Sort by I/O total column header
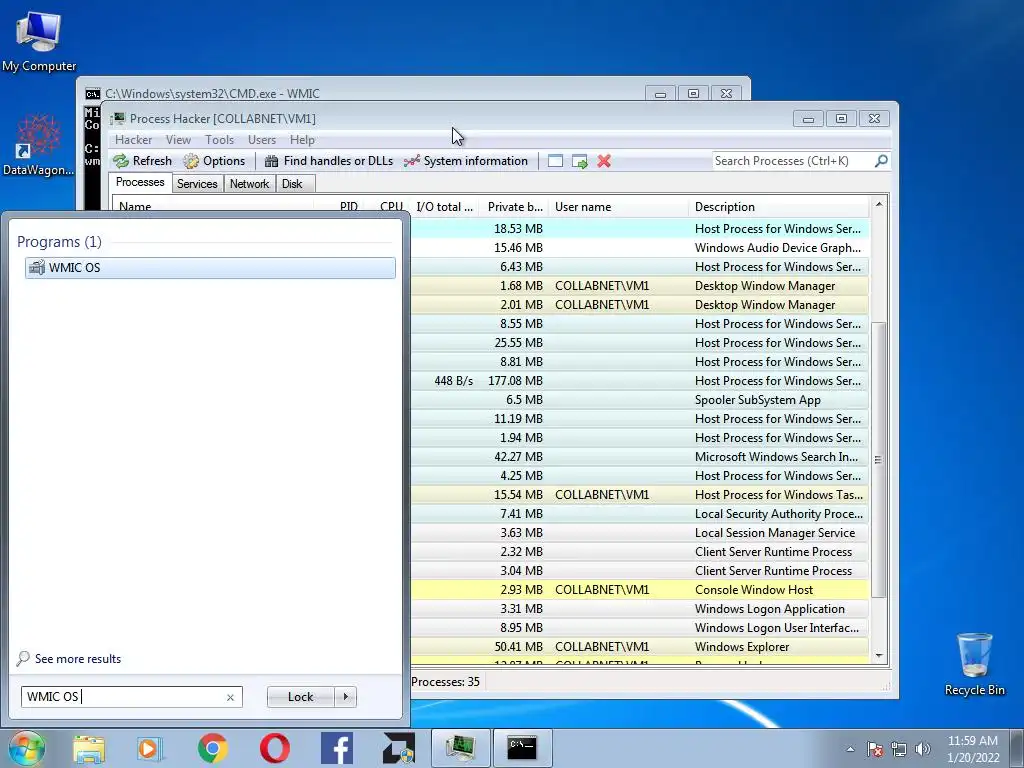 444,207
